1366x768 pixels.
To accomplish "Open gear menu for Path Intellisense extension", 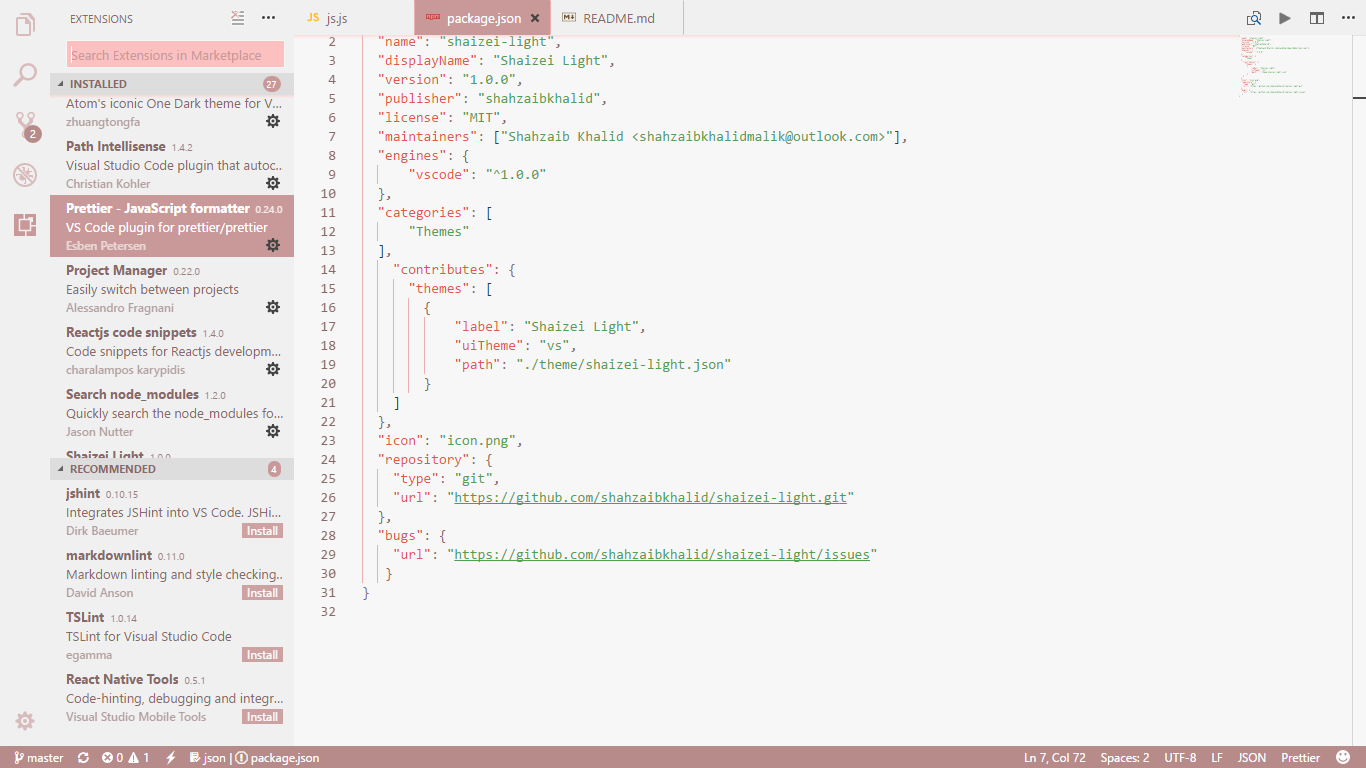I will pos(273,183).
